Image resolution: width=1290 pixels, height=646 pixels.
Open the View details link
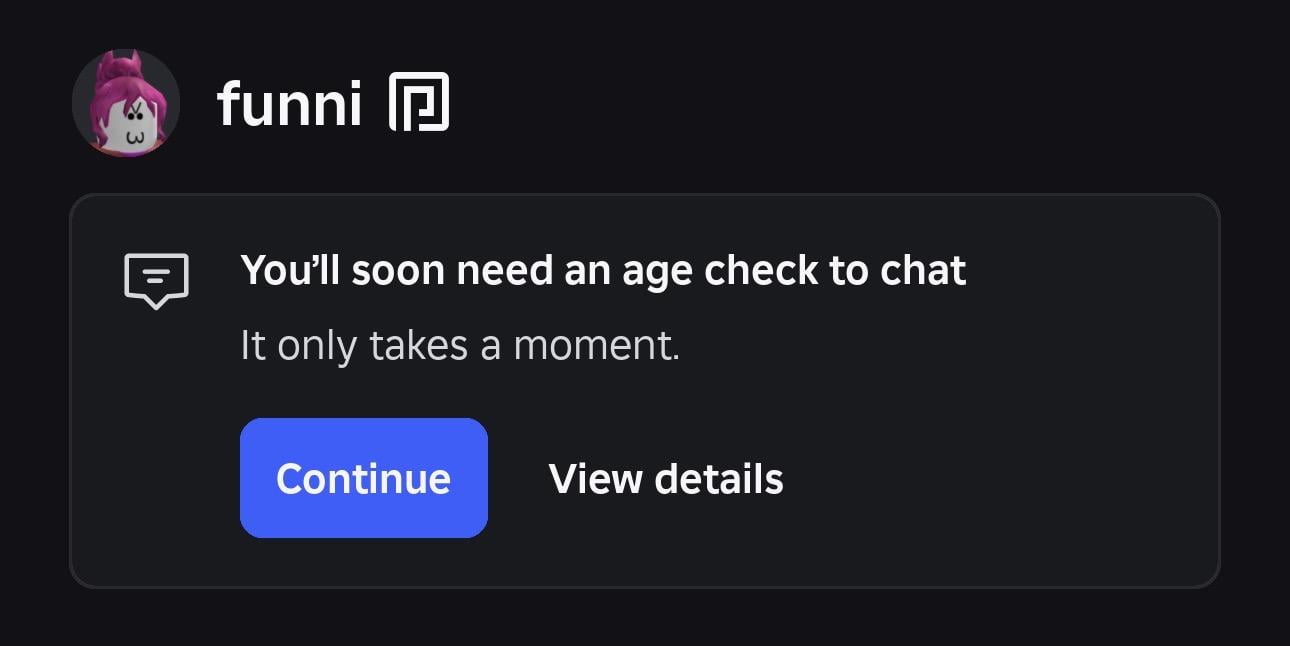click(666, 478)
